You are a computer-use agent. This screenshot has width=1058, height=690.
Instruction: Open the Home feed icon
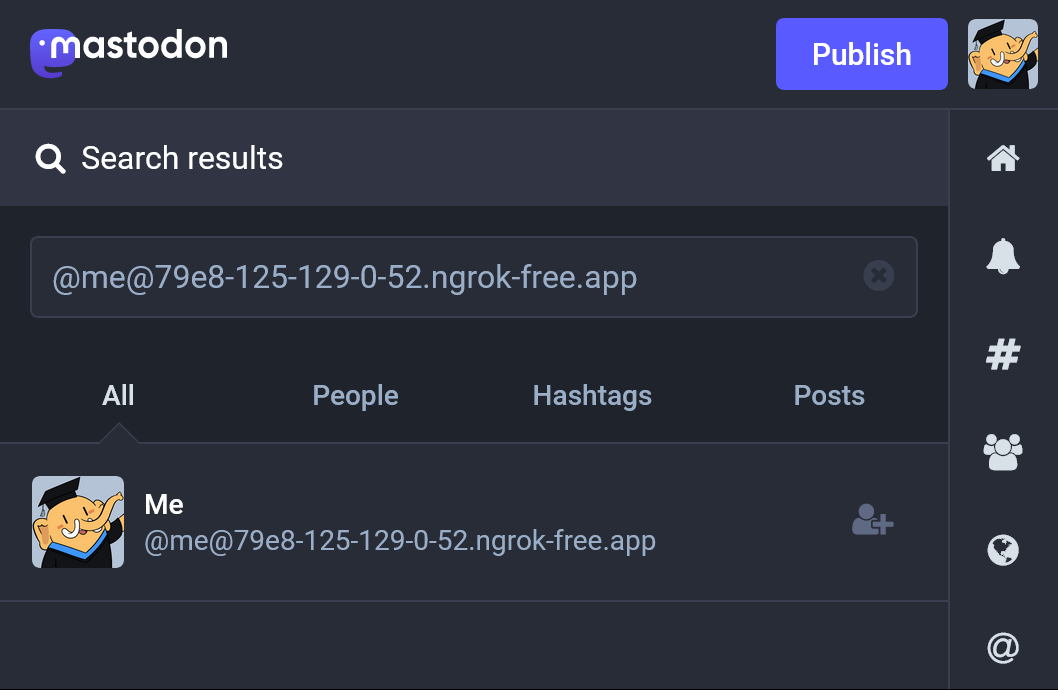tap(1003, 157)
